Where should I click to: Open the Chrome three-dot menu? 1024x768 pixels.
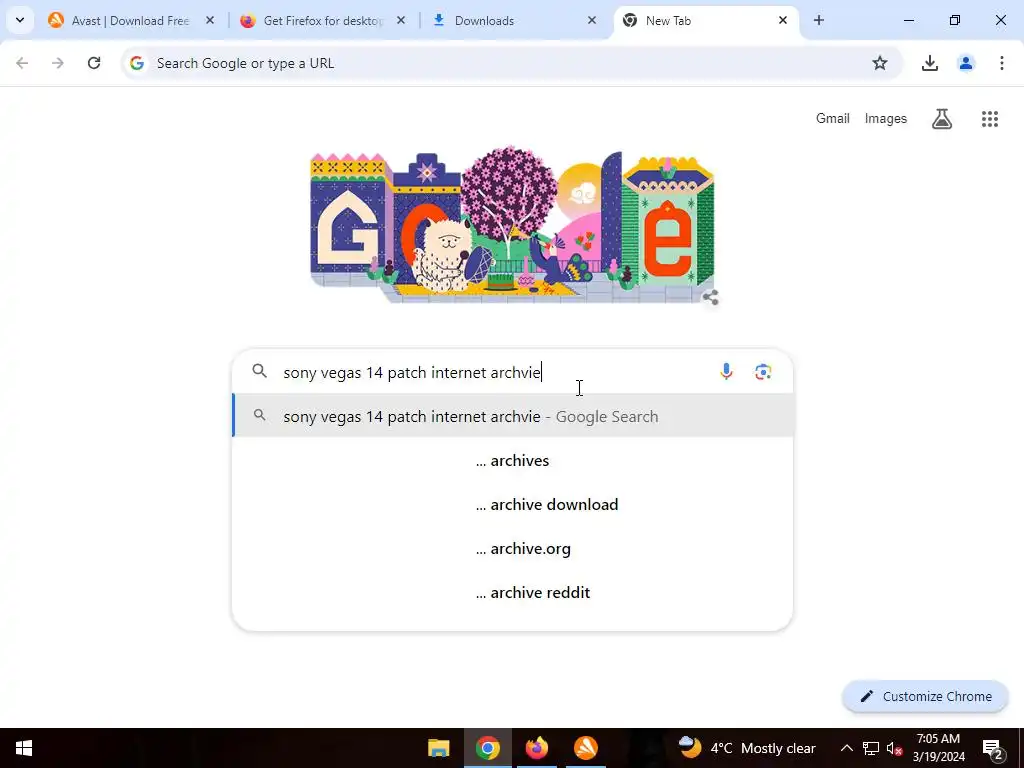[x=1002, y=63]
